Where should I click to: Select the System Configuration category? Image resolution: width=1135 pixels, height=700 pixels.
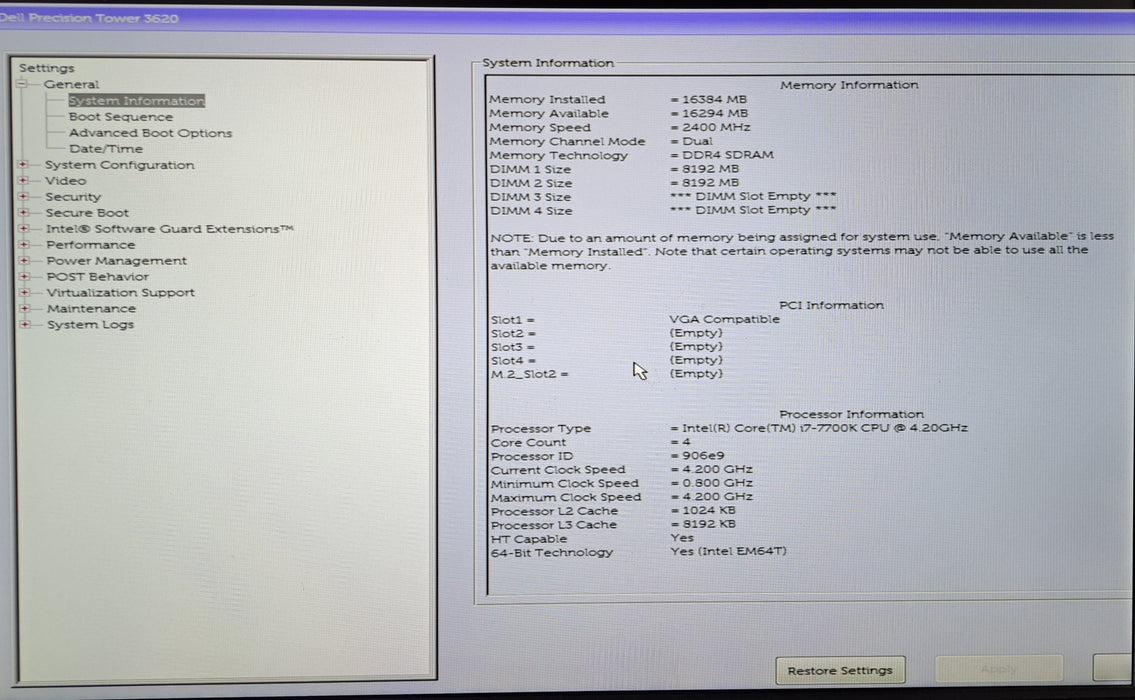(119, 165)
